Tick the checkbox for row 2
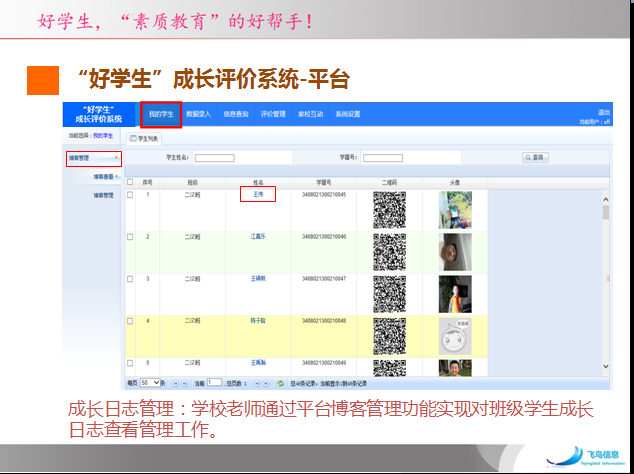634x474 pixels. coord(130,237)
